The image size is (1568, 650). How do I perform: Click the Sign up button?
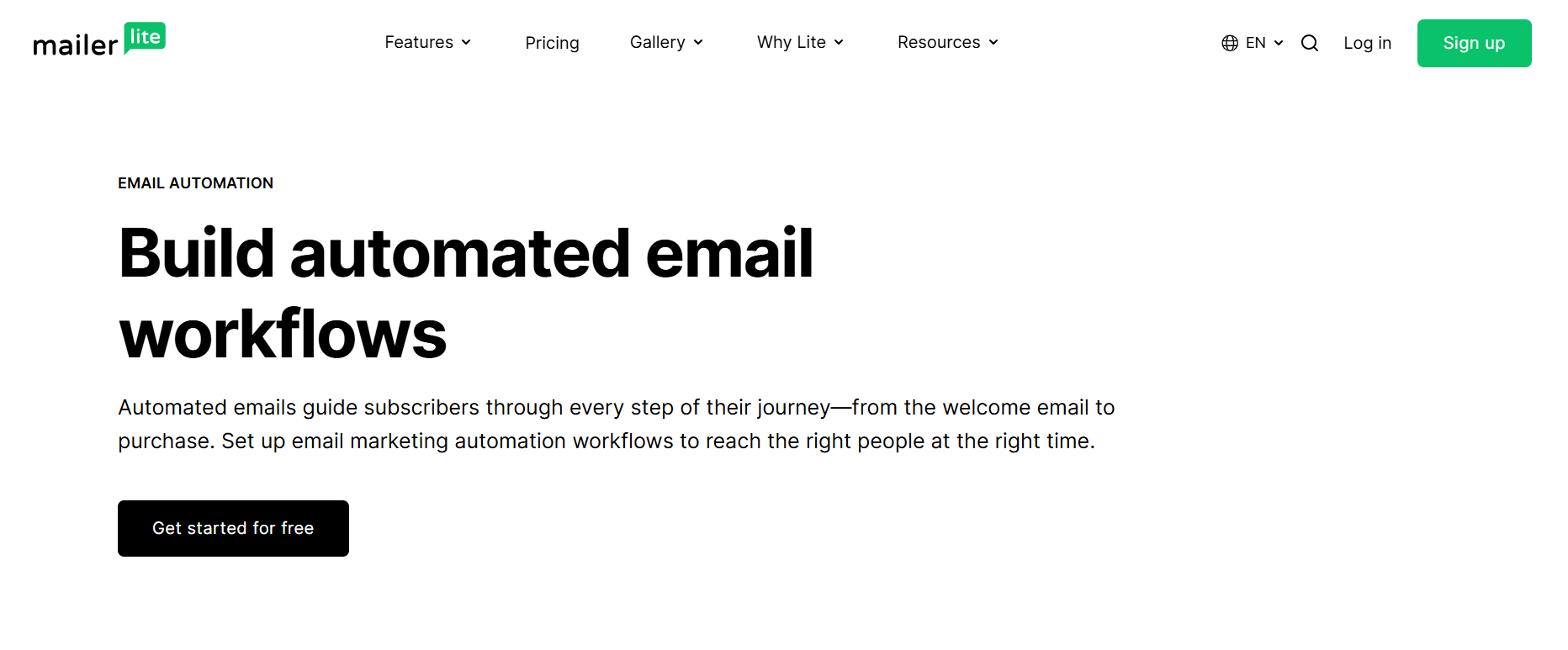coord(1473,43)
